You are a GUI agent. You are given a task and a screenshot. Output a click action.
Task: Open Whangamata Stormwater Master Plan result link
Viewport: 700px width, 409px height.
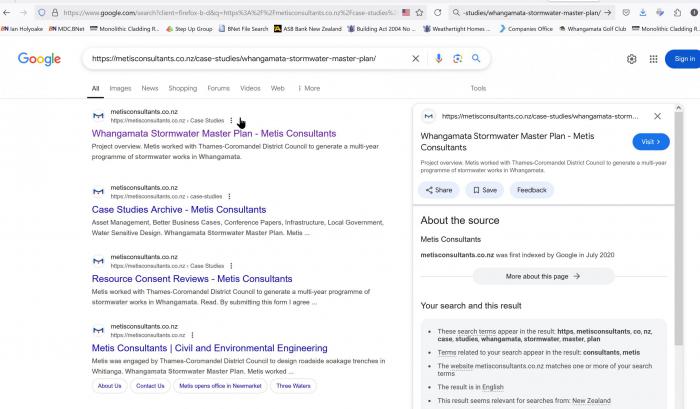(214, 134)
